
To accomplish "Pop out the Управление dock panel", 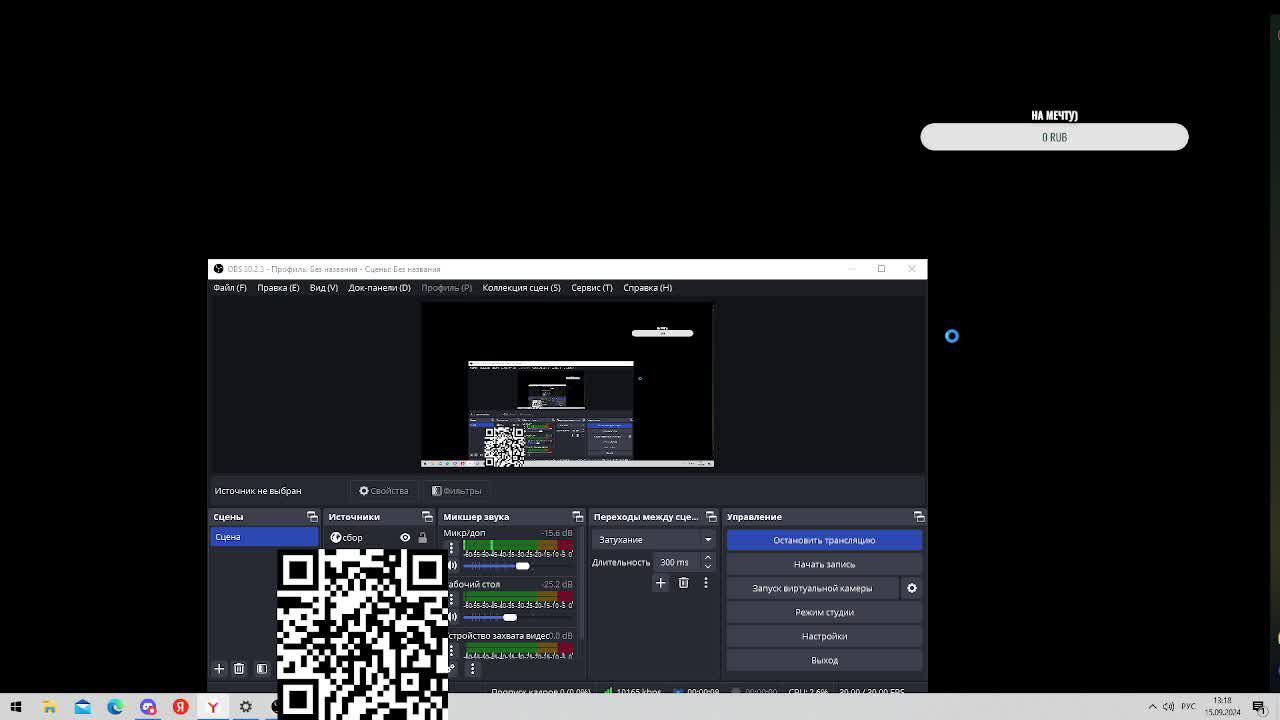I will point(919,517).
